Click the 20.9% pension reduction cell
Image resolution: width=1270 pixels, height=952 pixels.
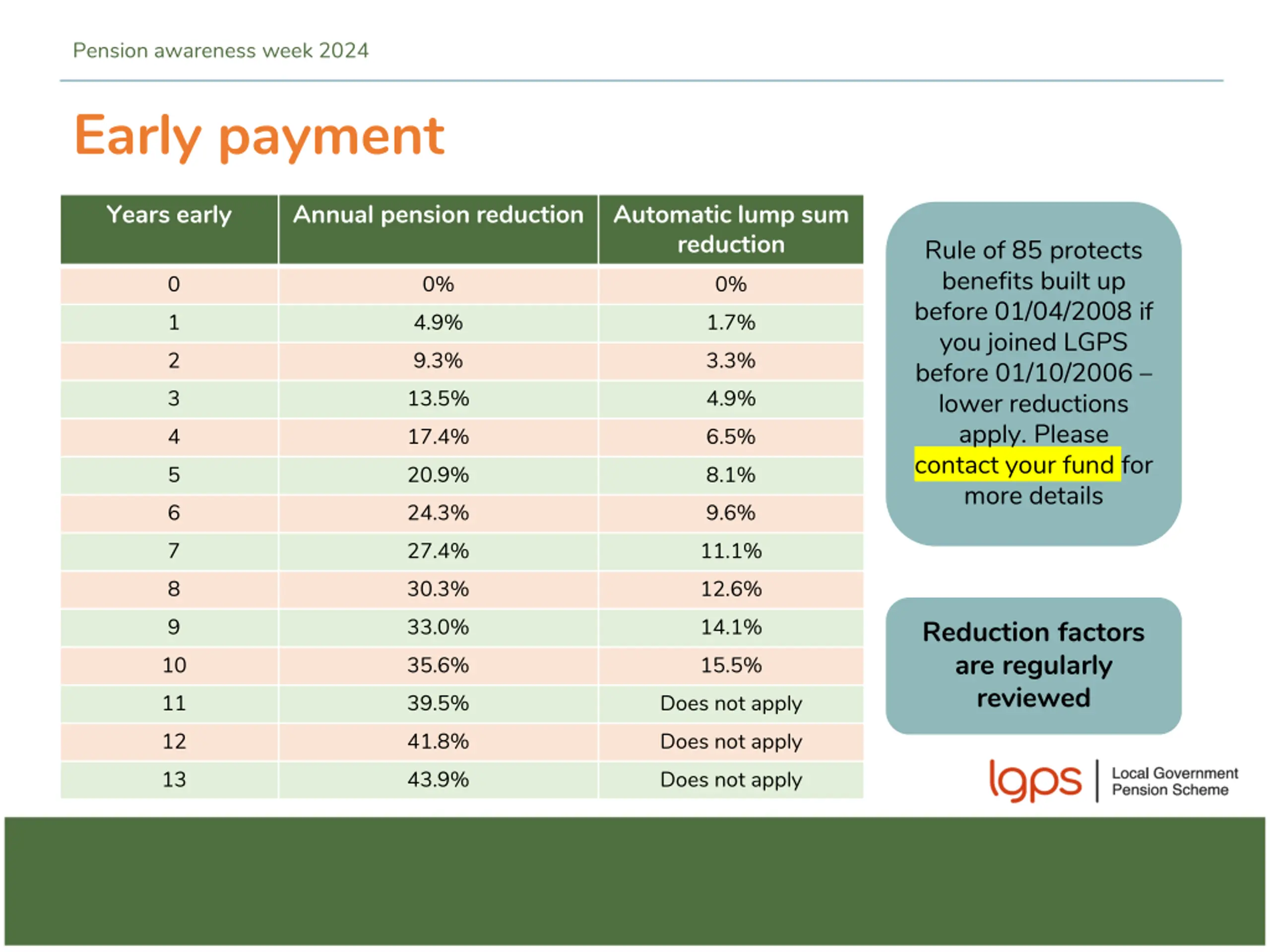pos(438,475)
